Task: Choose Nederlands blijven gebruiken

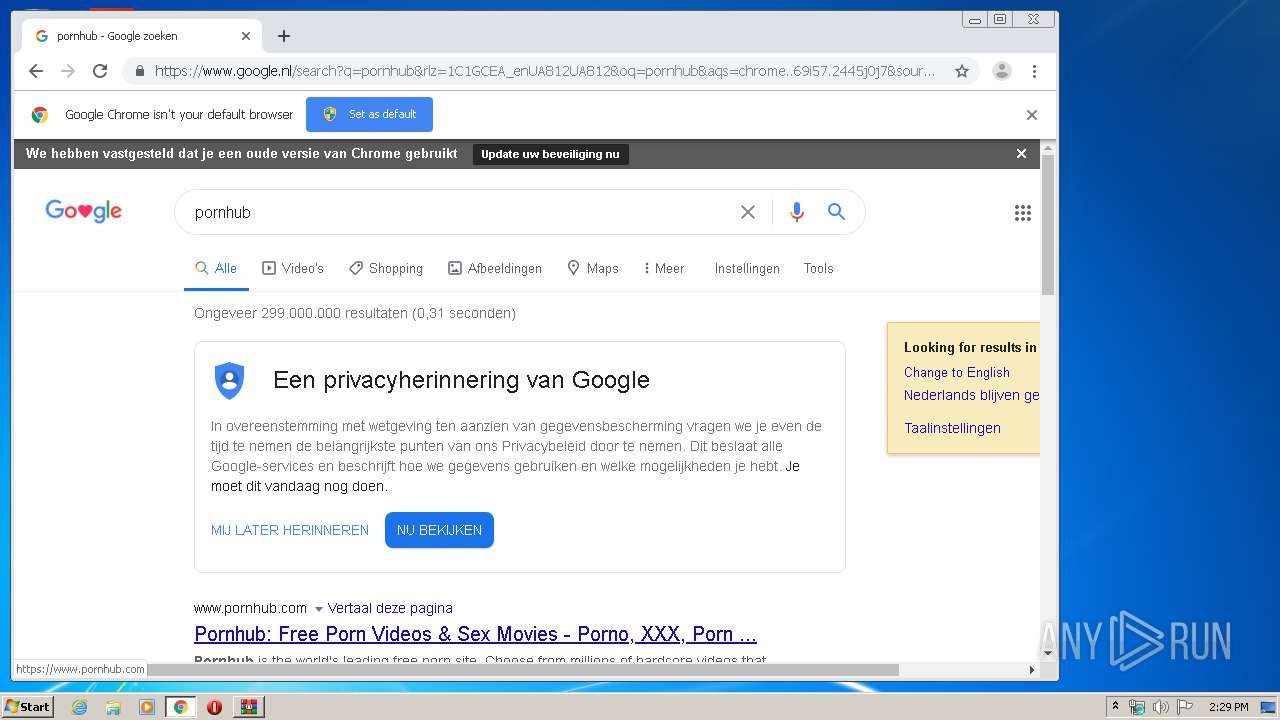Action: tap(971, 395)
